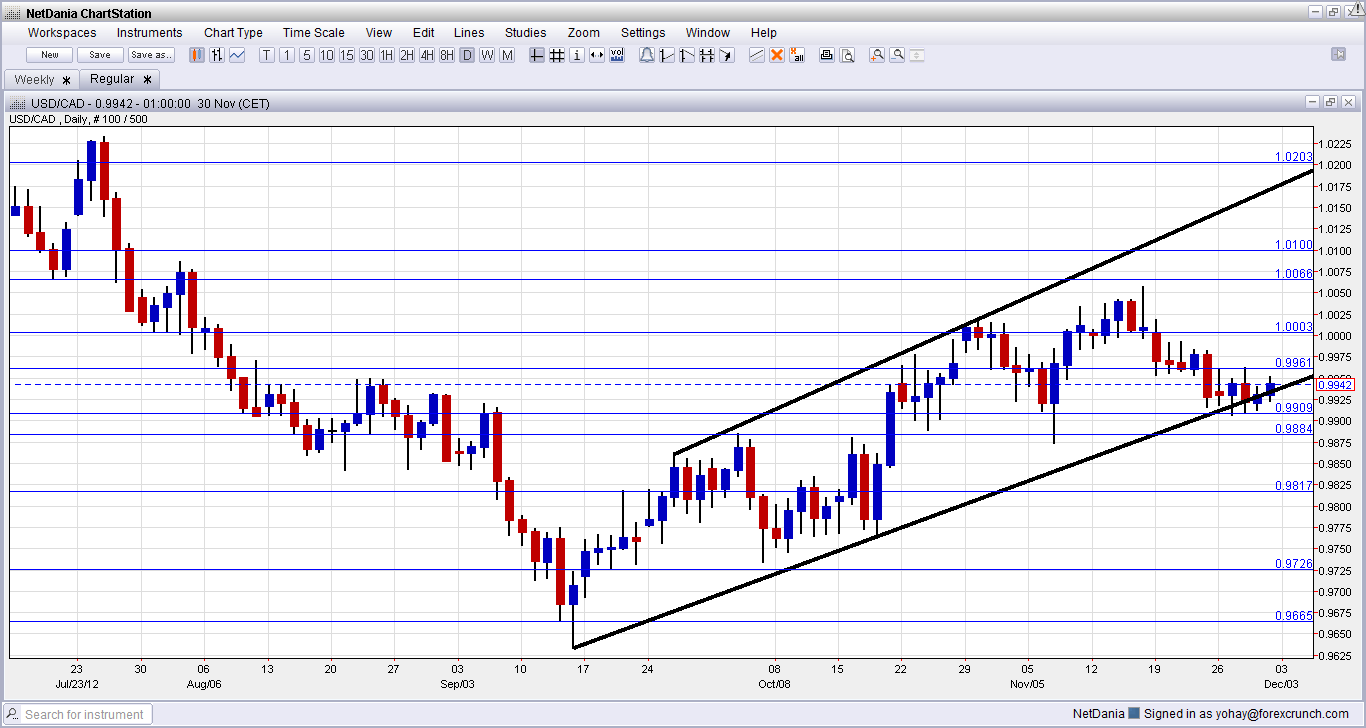Click the zoom out magnifier icon
This screenshot has width=1366, height=728.
click(897, 55)
